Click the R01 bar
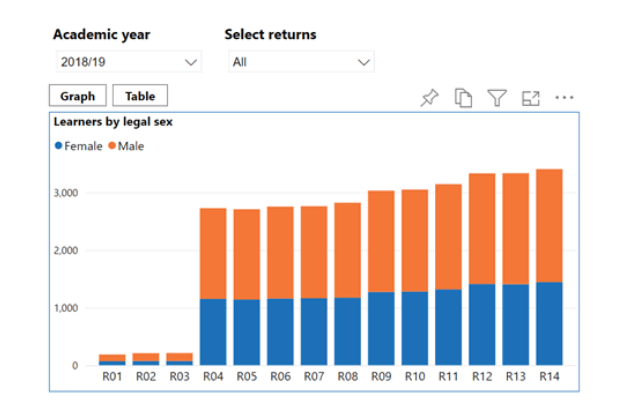620x413 pixels. pyautogui.click(x=113, y=359)
